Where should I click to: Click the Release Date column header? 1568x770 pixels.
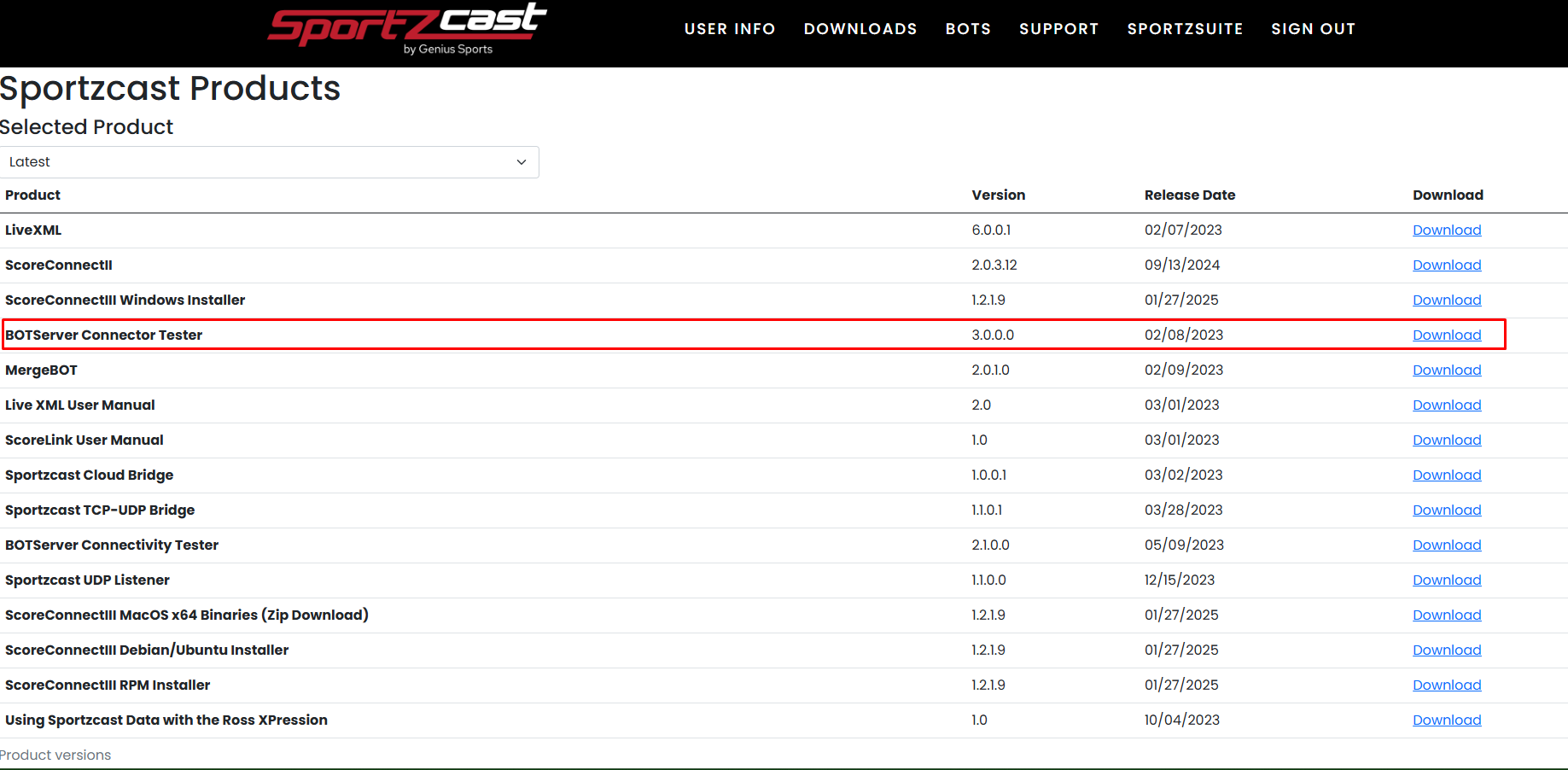click(x=1190, y=195)
